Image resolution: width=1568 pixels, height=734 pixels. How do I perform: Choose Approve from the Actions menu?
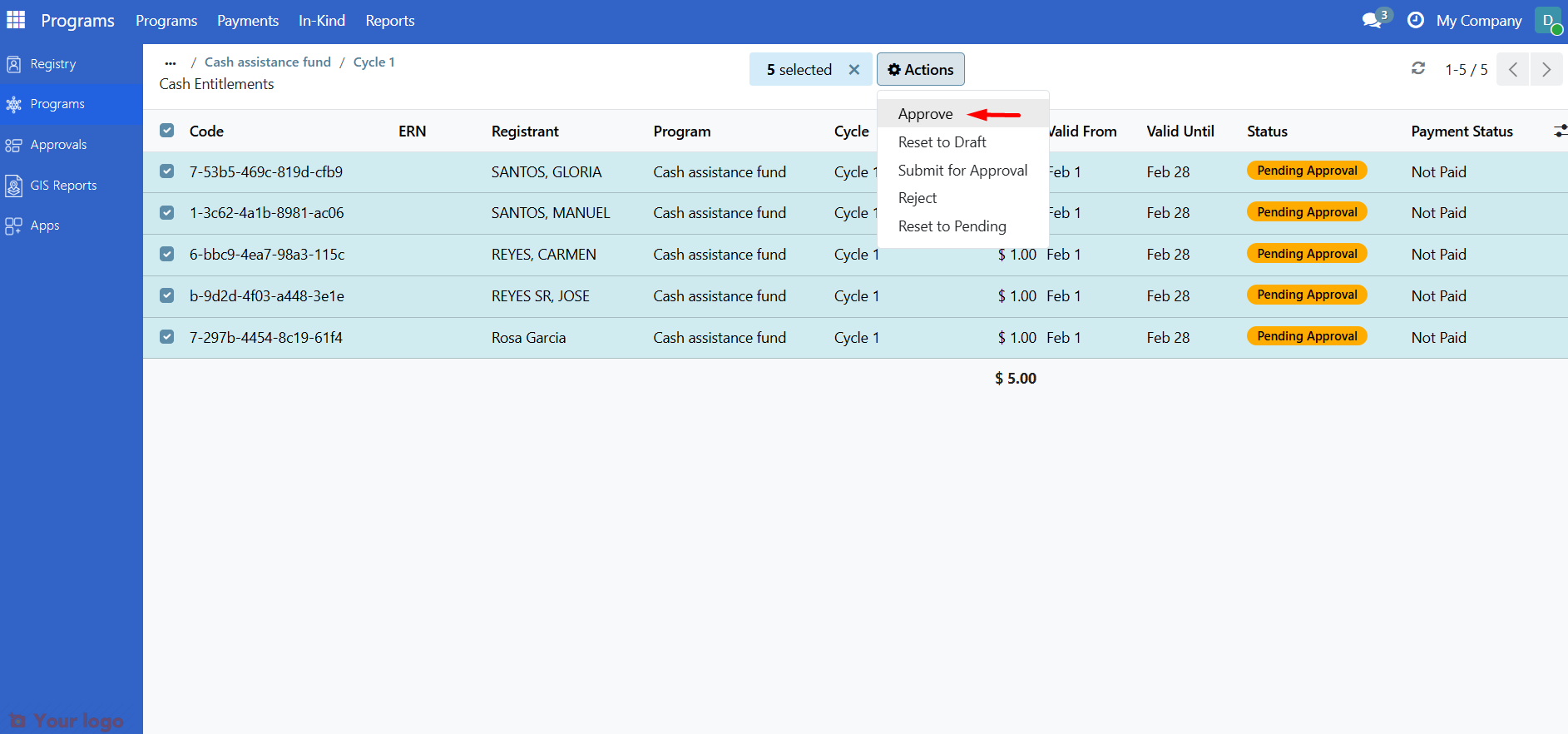pos(925,114)
